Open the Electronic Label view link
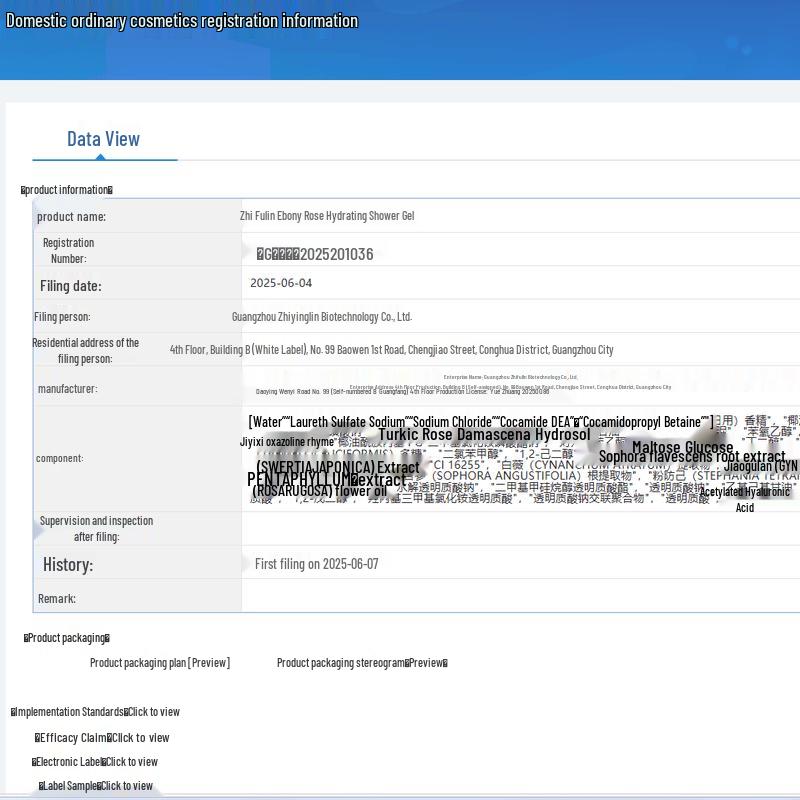This screenshot has width=800, height=800. coord(95,762)
